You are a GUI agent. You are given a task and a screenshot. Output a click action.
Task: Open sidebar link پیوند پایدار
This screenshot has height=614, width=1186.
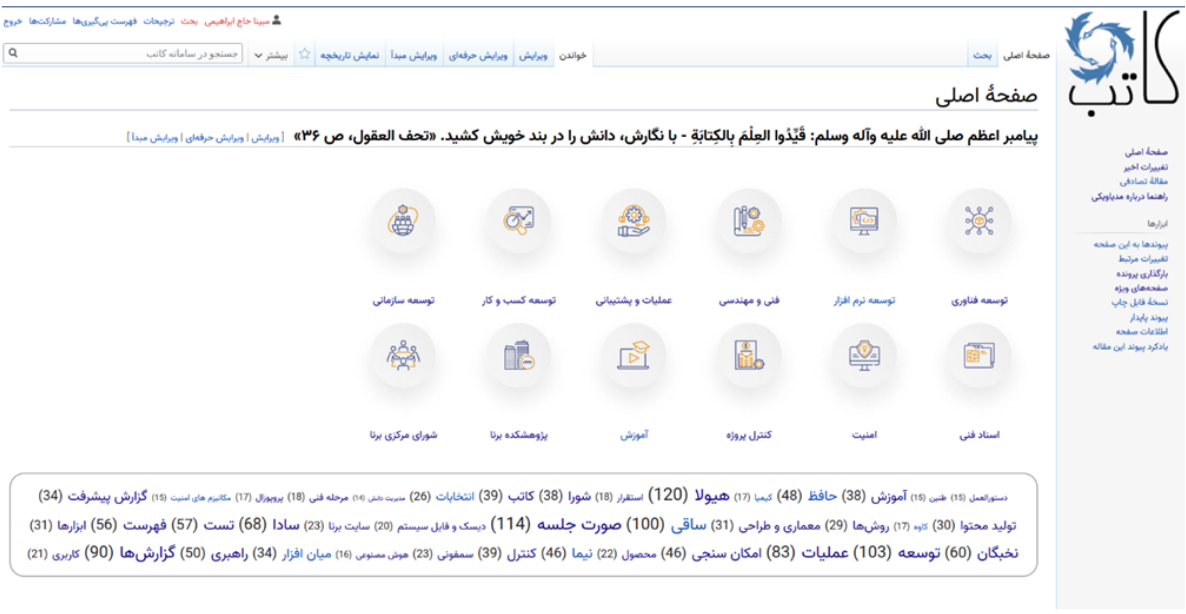click(x=1149, y=318)
